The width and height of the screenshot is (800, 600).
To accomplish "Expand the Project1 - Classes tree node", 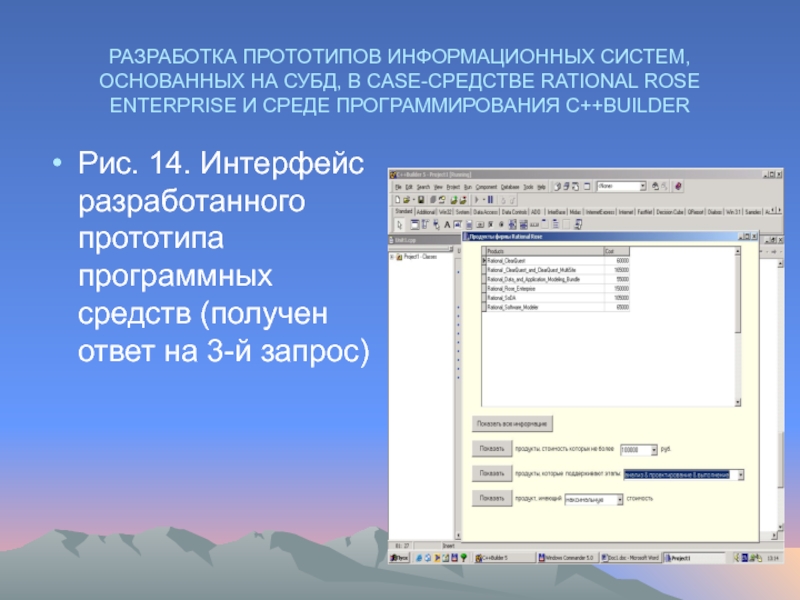I will 392,257.
